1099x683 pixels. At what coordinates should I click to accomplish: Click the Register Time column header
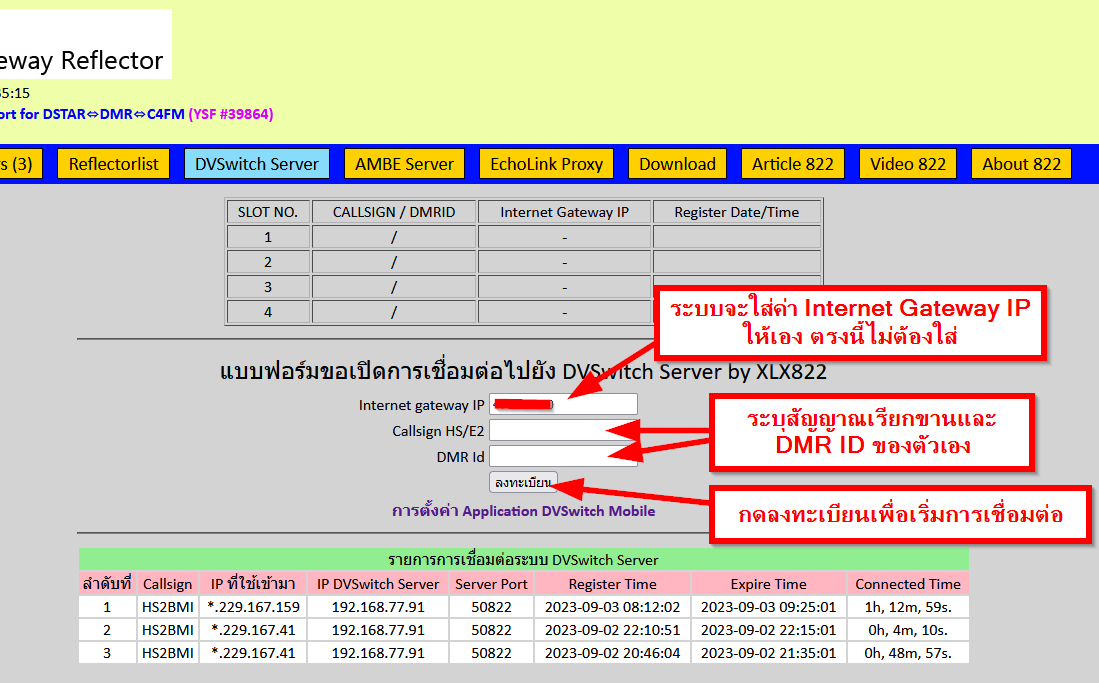(x=612, y=584)
